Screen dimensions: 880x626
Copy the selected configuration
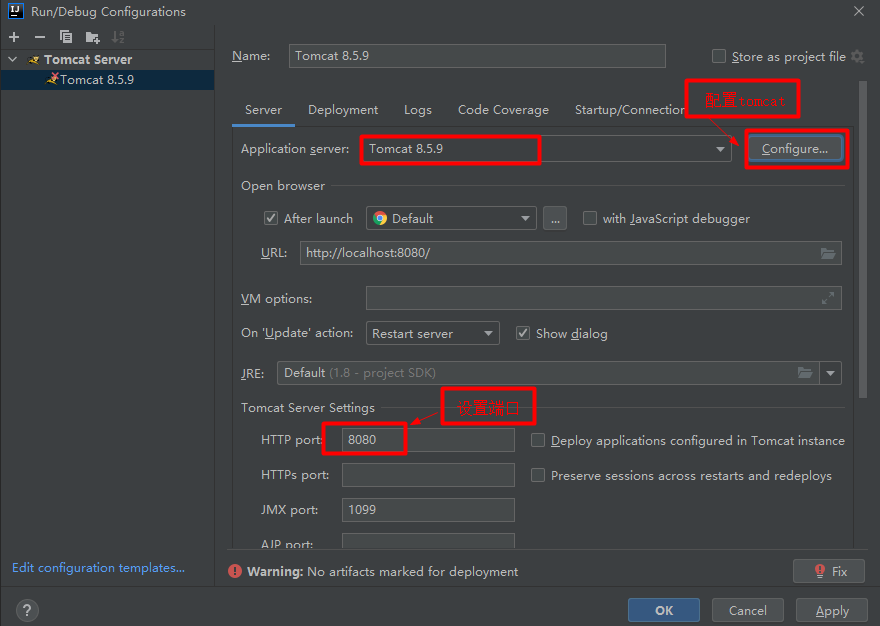[66, 37]
